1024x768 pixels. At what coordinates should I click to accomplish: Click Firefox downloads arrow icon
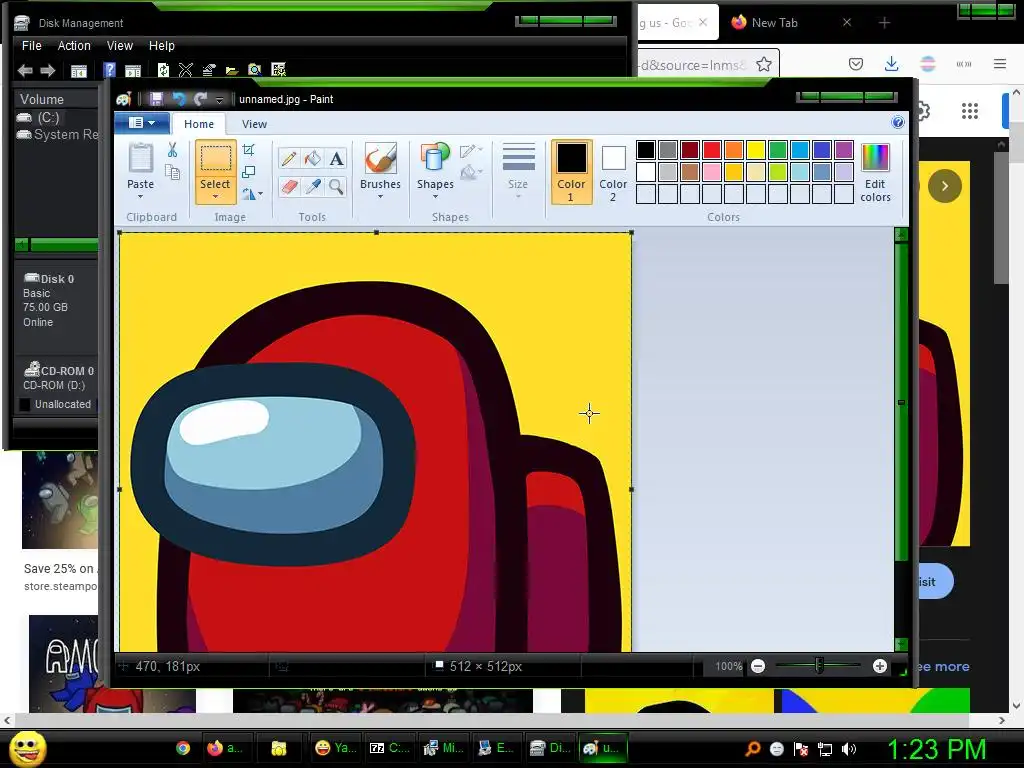click(891, 64)
